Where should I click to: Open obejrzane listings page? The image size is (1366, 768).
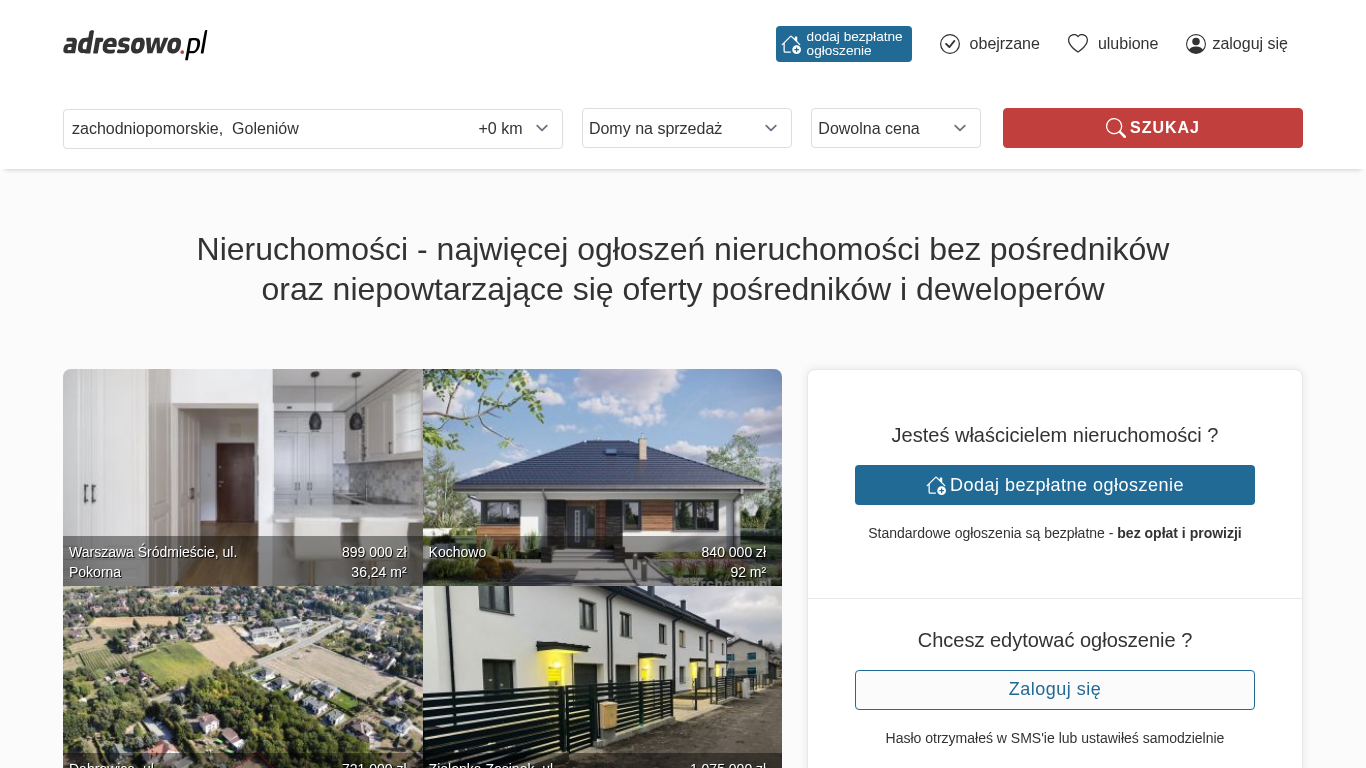click(x=1003, y=44)
